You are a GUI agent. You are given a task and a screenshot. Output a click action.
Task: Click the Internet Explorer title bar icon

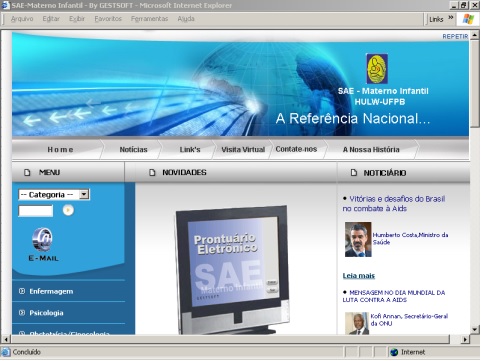(x=5, y=5)
